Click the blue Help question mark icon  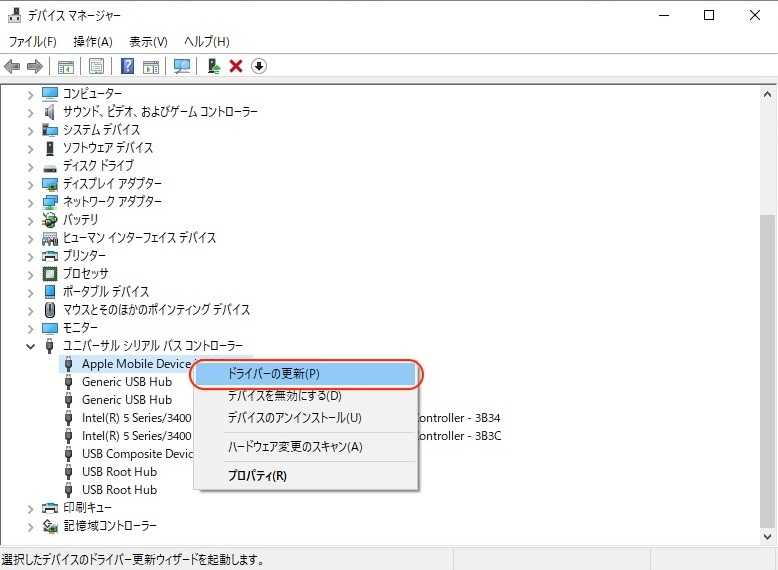click(x=127, y=66)
